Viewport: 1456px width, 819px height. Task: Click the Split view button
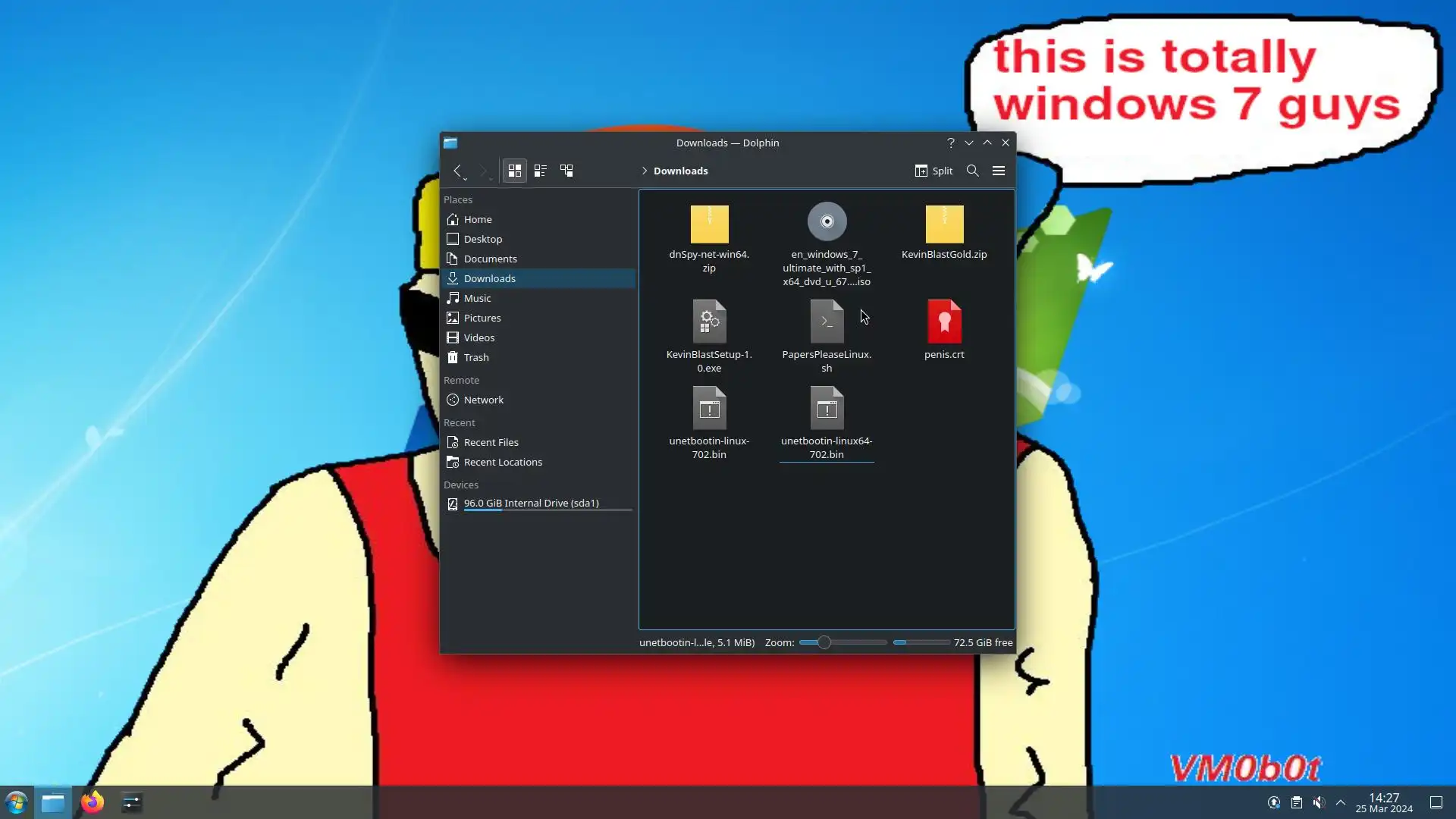[934, 171]
